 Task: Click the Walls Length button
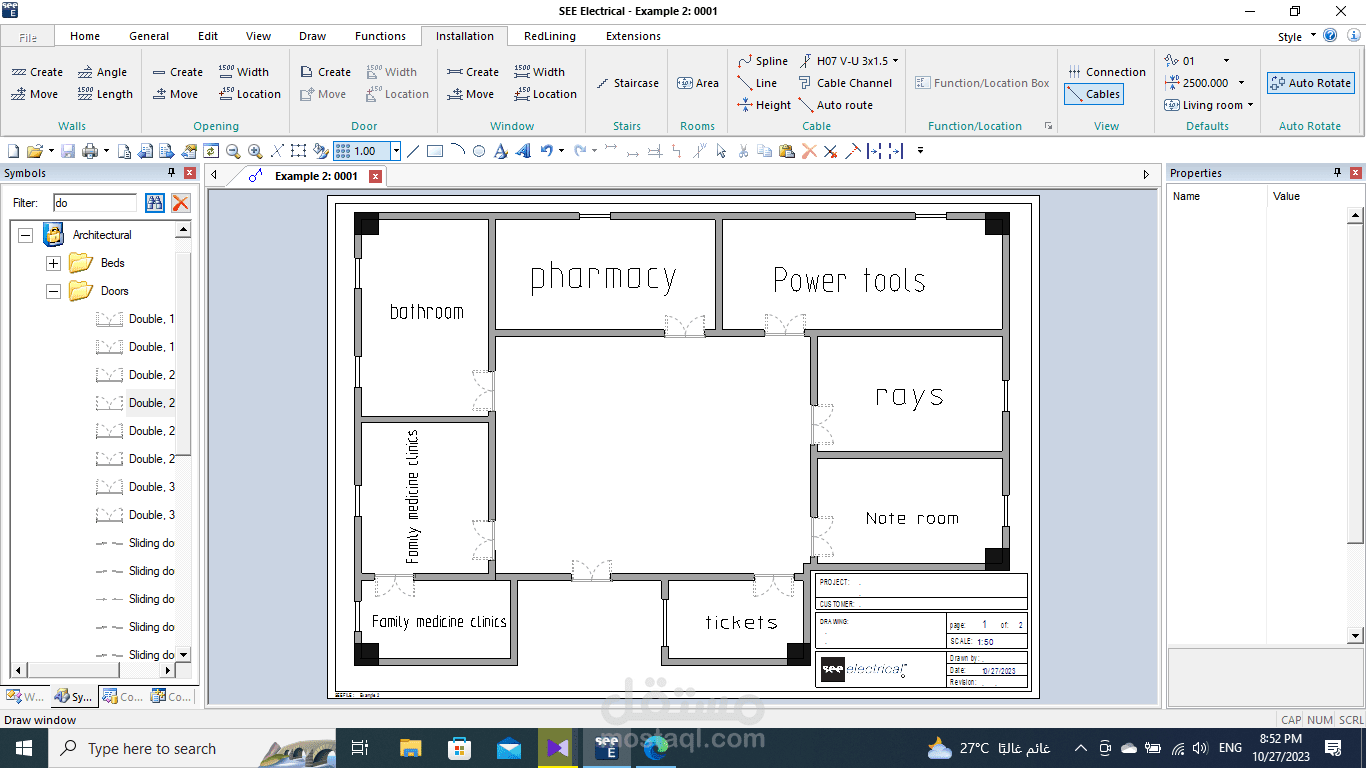105,94
